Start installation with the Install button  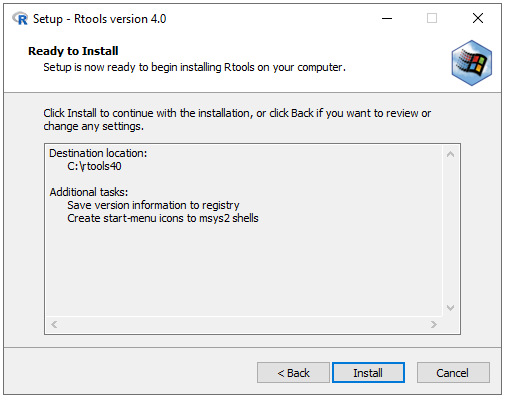[x=368, y=373]
